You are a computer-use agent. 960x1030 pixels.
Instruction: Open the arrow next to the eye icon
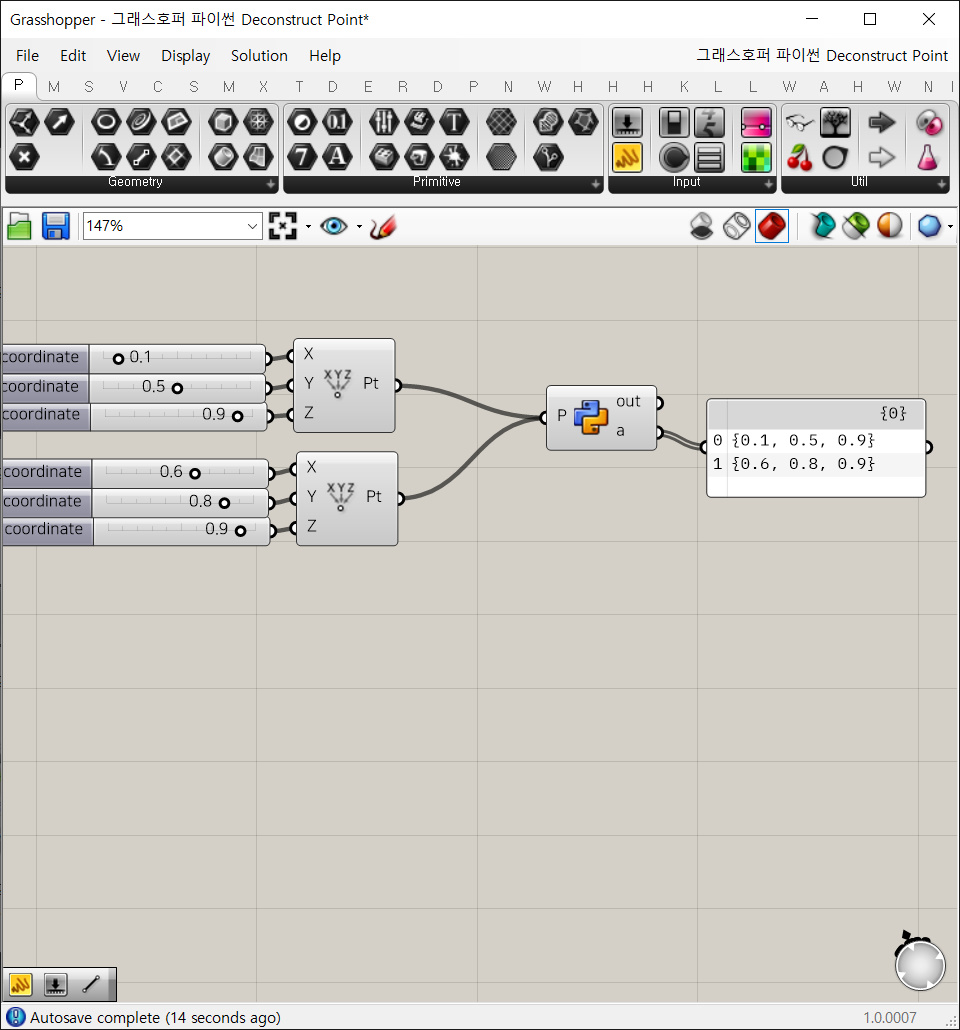[359, 227]
